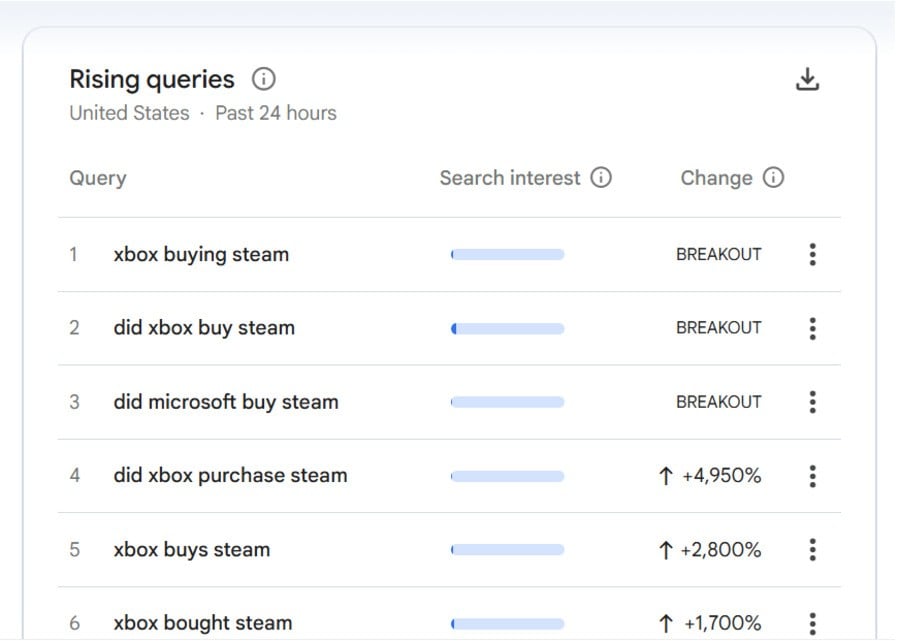This screenshot has width=900, height=641.
Task: Open more options for 'xbox buying steam'
Action: 812,255
